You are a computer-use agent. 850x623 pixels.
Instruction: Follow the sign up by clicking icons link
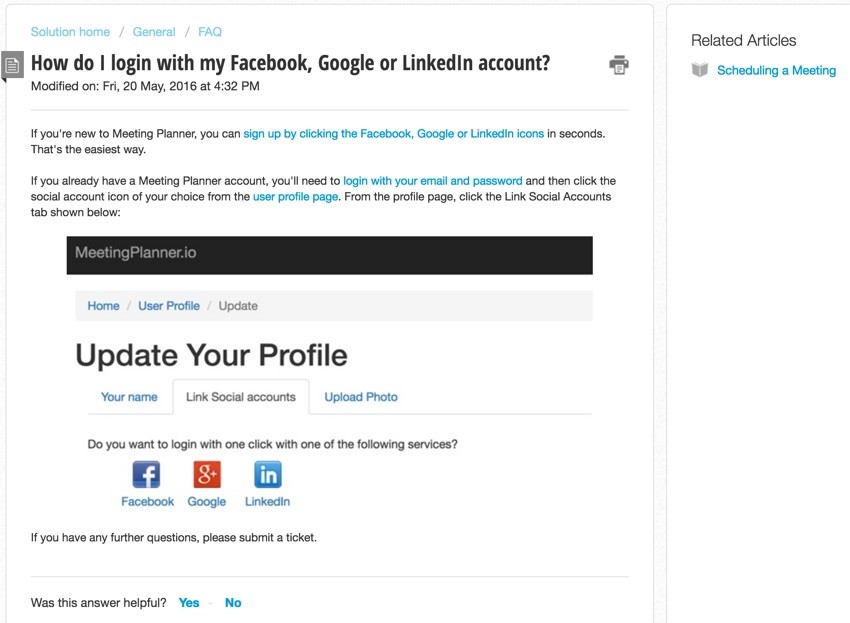(394, 134)
